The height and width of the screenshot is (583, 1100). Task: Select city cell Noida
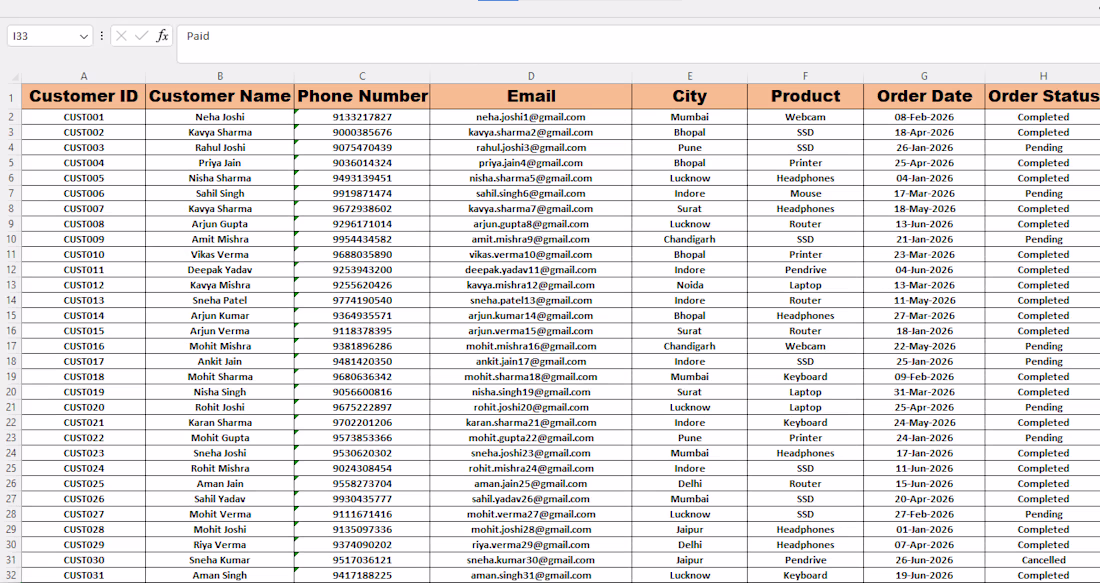[690, 285]
